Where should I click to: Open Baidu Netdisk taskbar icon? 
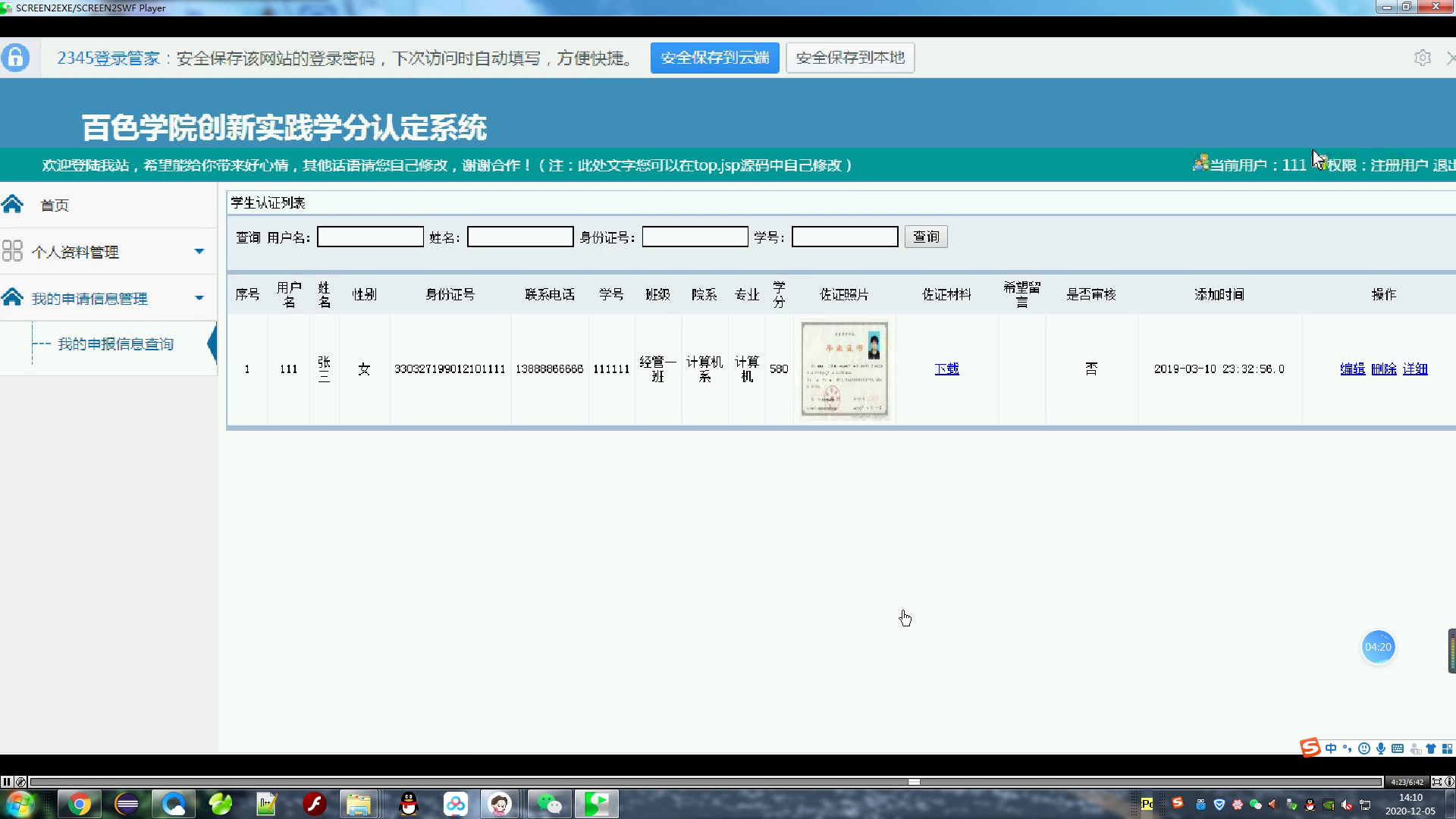point(456,804)
